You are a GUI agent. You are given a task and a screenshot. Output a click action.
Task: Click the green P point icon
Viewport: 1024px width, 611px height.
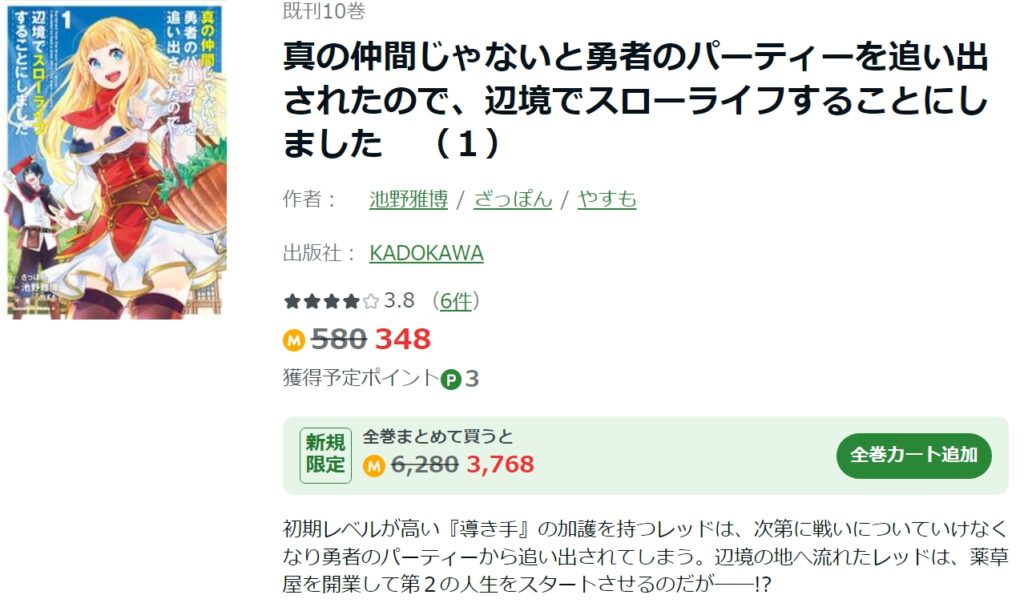pyautogui.click(x=451, y=379)
